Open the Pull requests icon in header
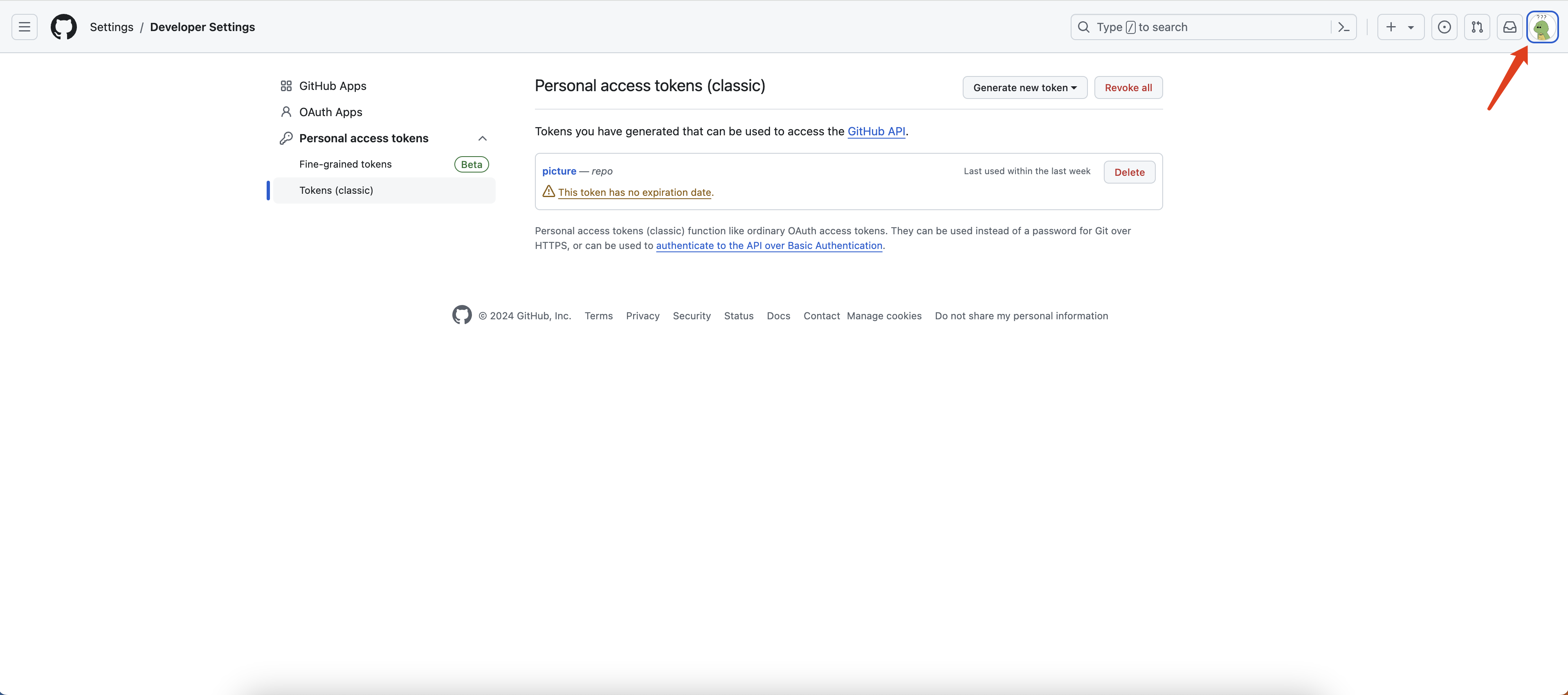Viewport: 1568px width, 695px height. click(x=1477, y=27)
